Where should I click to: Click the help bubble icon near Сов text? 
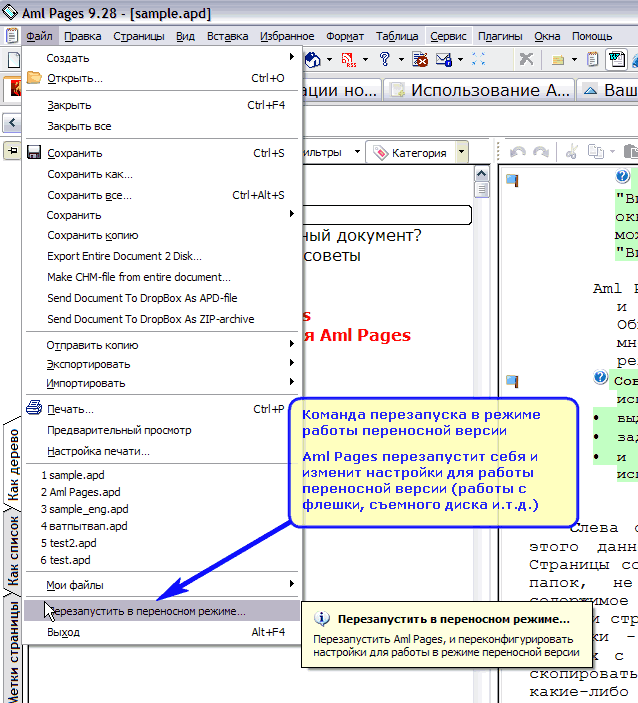pyautogui.click(x=601, y=377)
